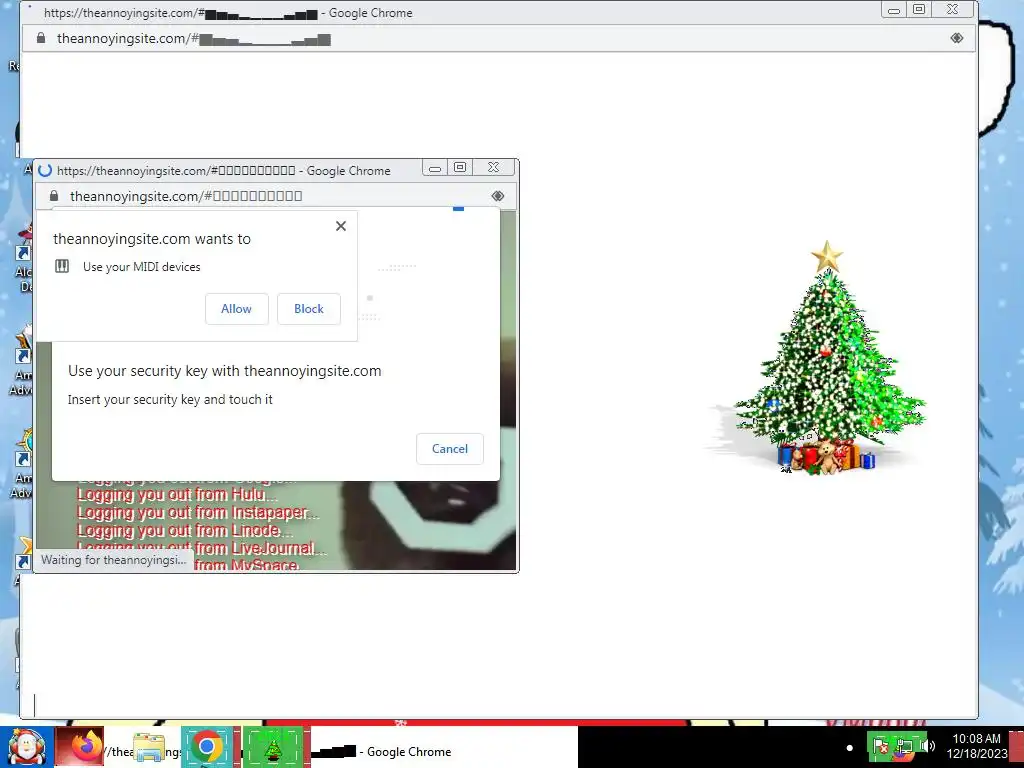Screen dimensions: 1024x768
Task: Open the clock showing 10:08 AM
Action: [x=977, y=746]
